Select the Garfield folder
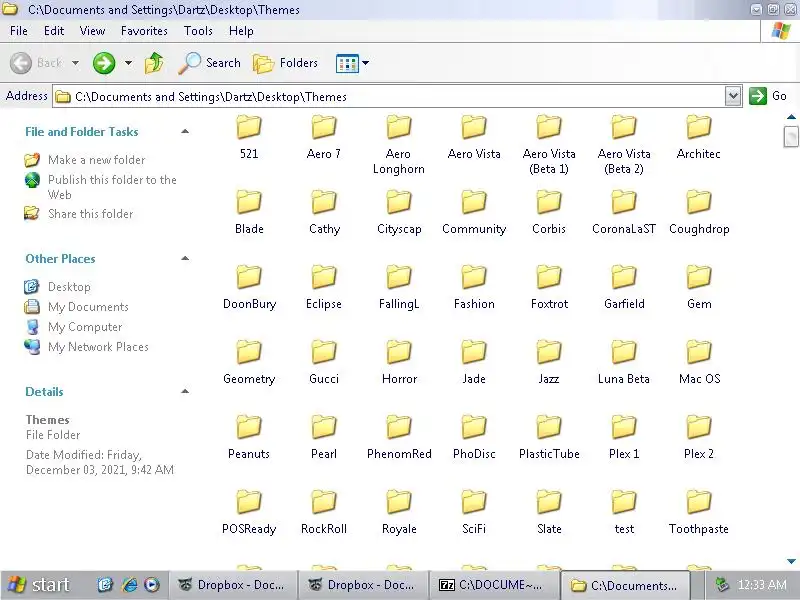800x600 pixels. 624,288
